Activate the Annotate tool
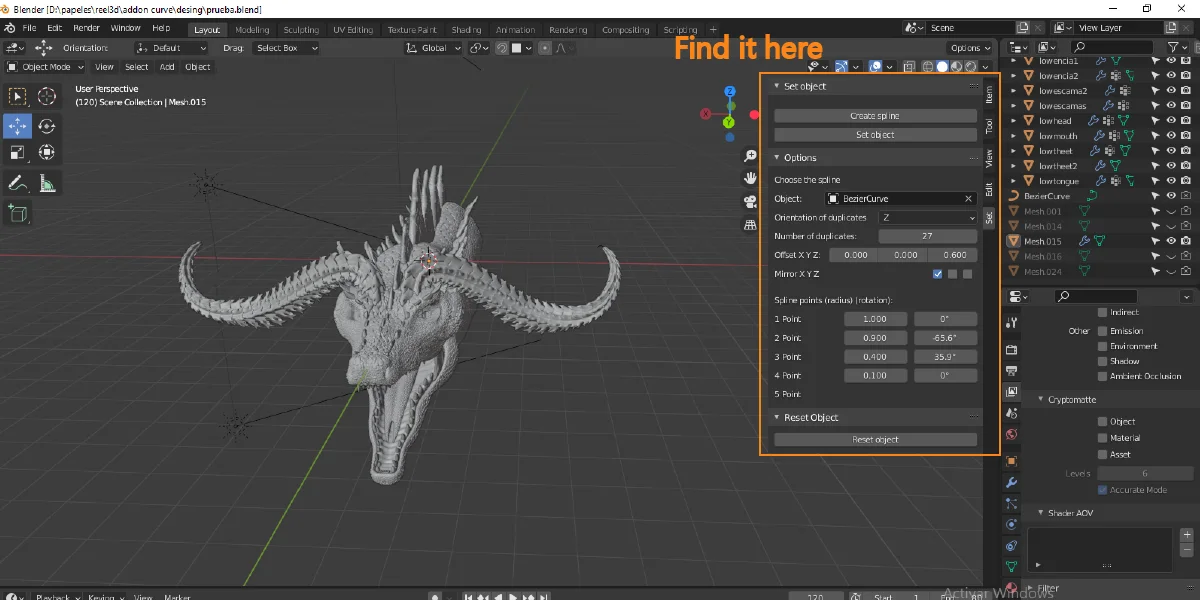 [x=17, y=182]
